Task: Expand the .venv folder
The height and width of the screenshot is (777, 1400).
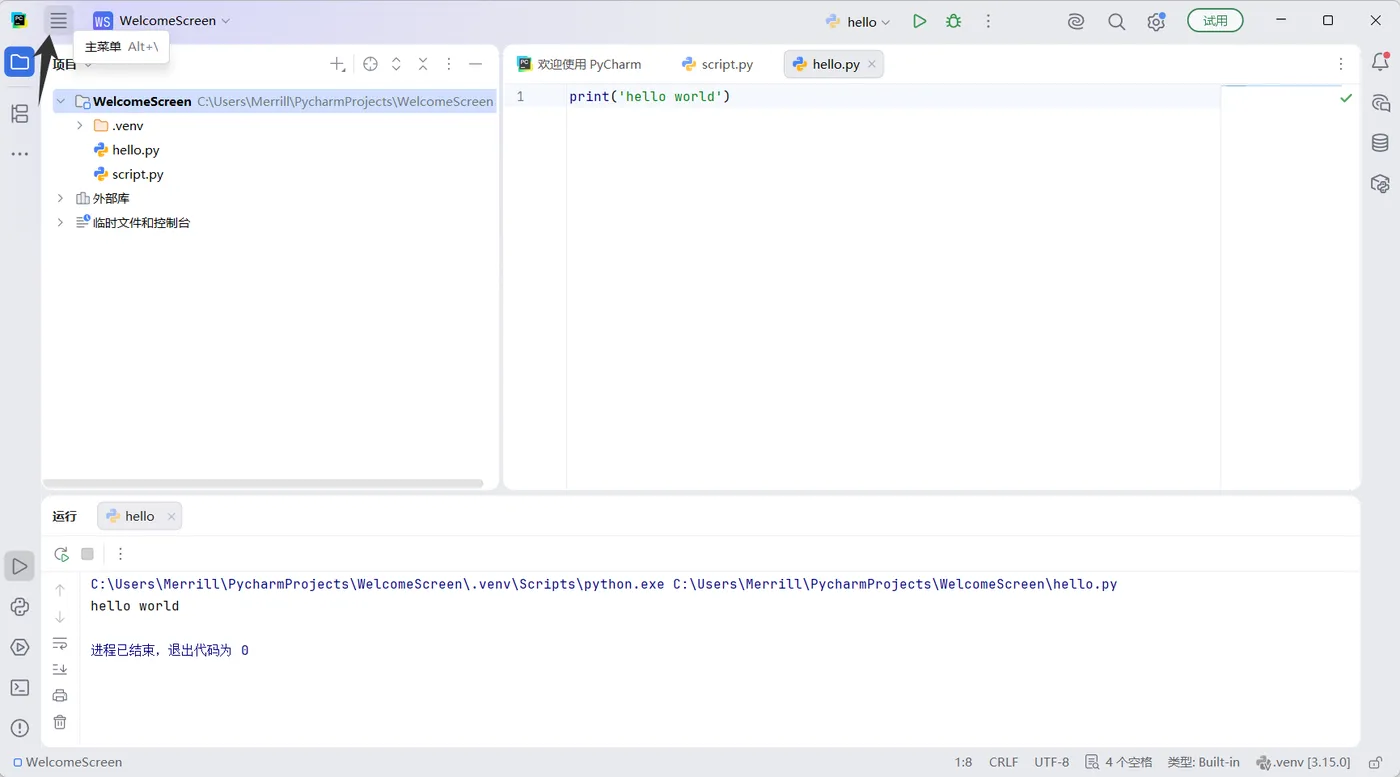Action: pos(80,126)
